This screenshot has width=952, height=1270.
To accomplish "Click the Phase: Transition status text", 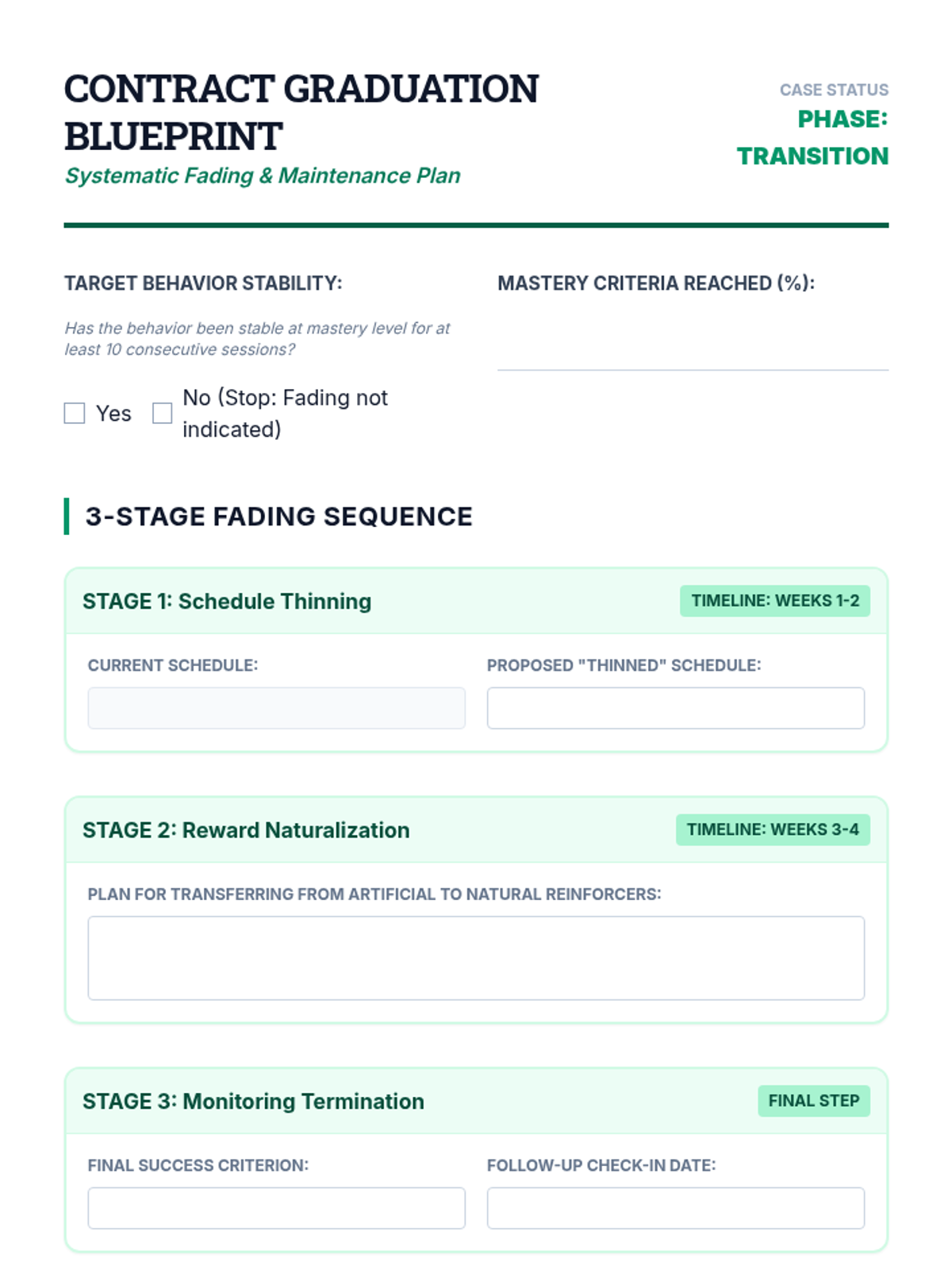I will 812,137.
